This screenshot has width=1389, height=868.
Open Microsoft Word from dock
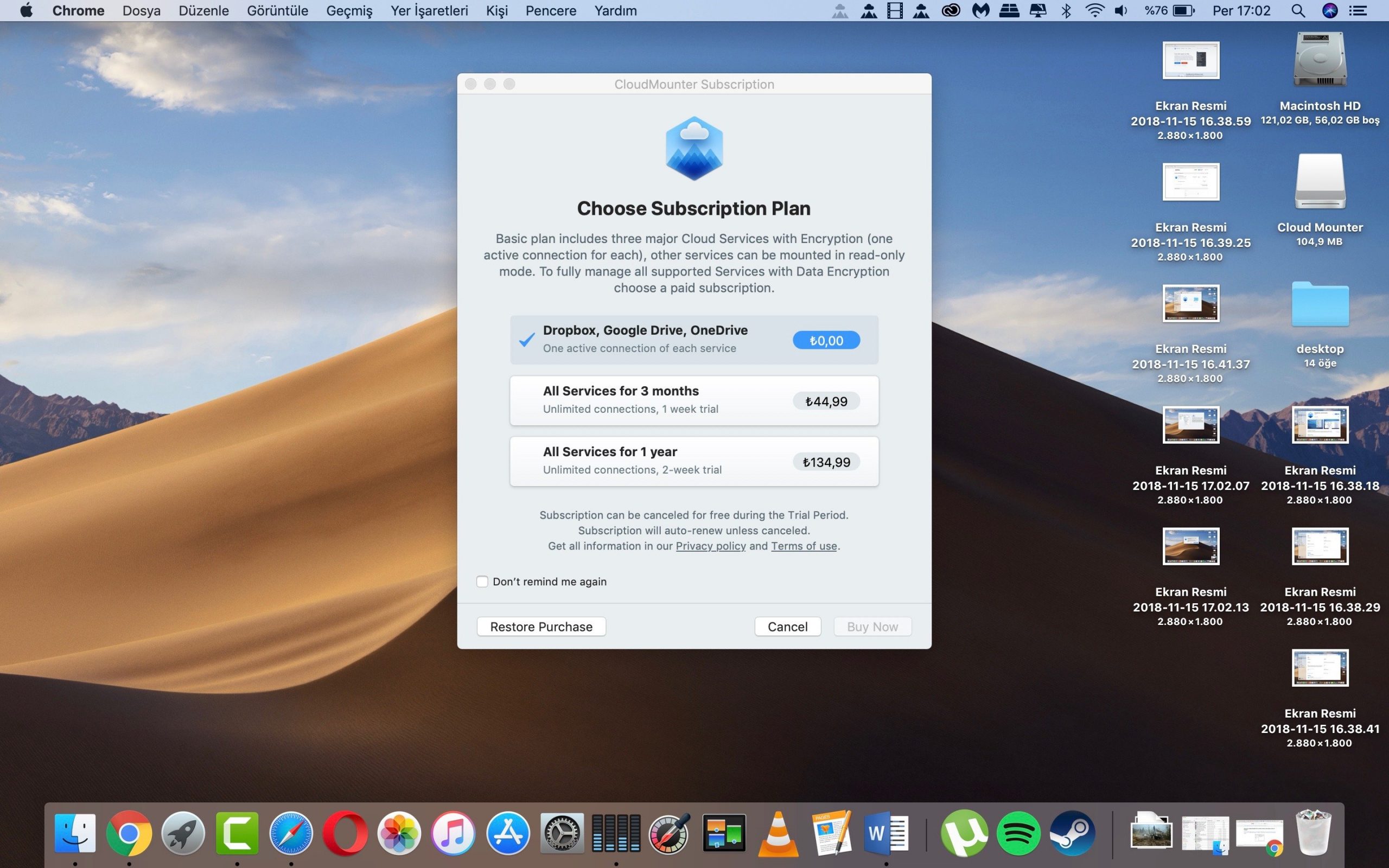click(x=885, y=833)
